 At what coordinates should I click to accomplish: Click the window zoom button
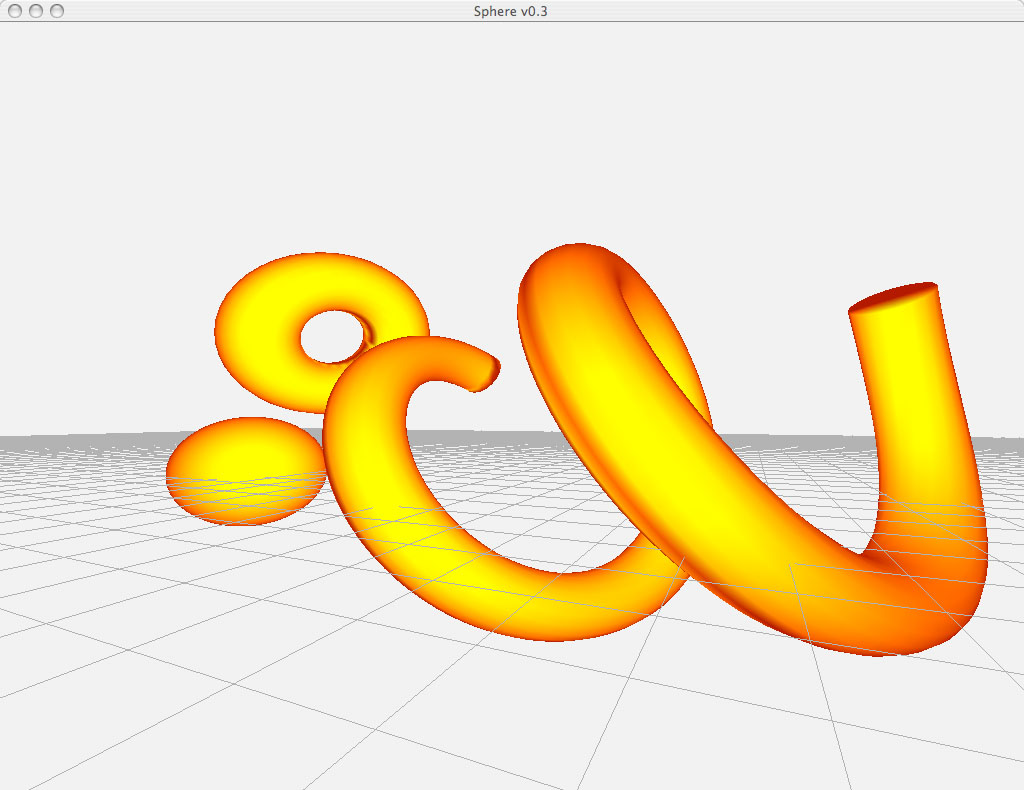point(57,11)
